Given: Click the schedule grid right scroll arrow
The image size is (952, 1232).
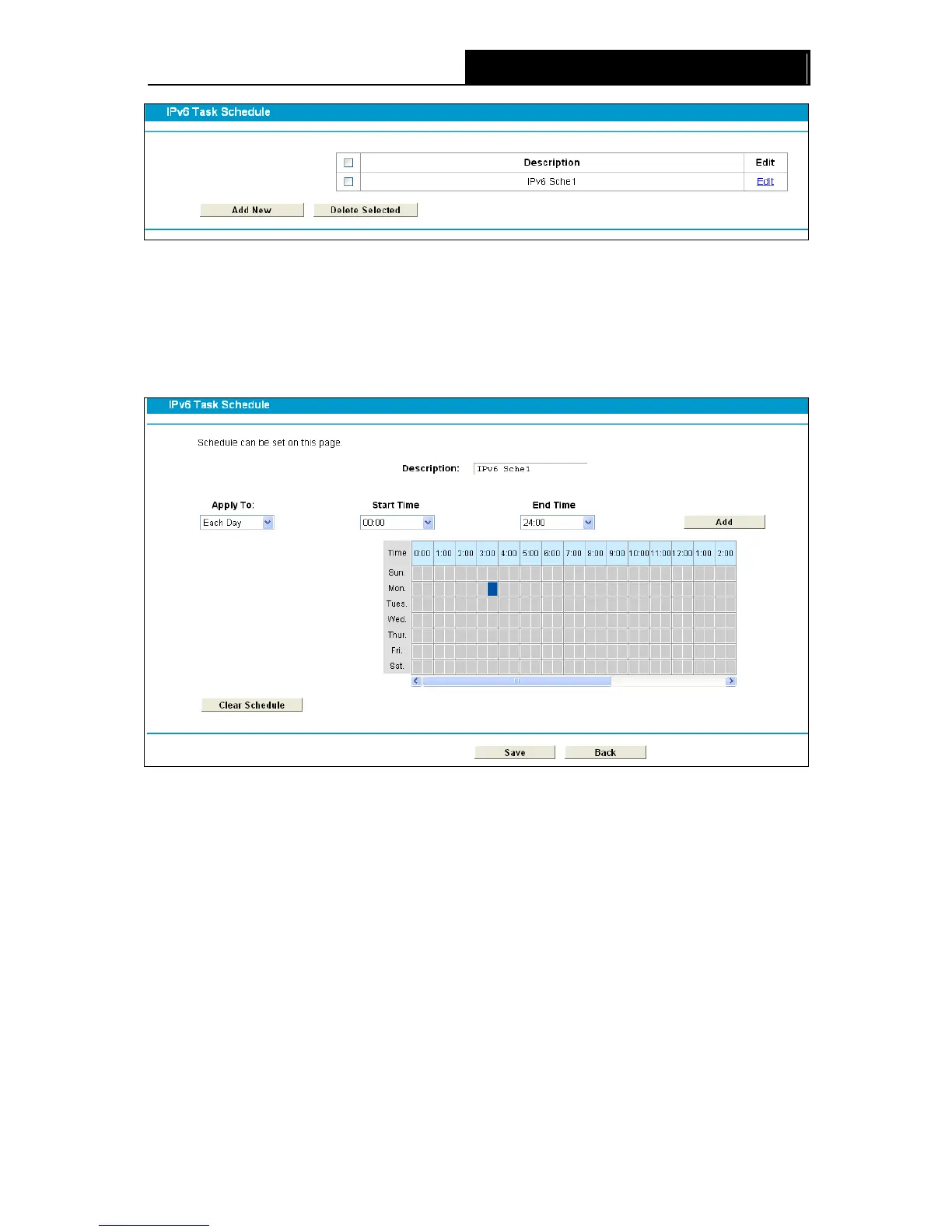Looking at the screenshot, I should (730, 681).
